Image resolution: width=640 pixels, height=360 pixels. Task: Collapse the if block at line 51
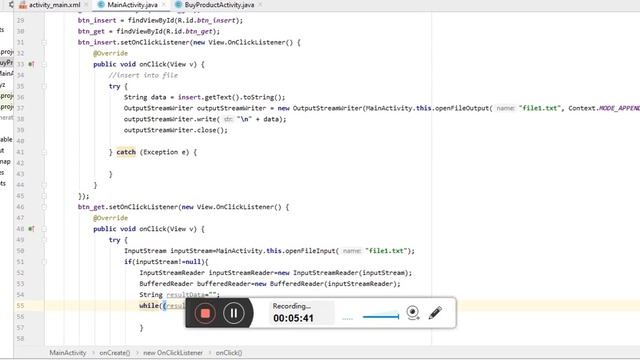pos(44,262)
